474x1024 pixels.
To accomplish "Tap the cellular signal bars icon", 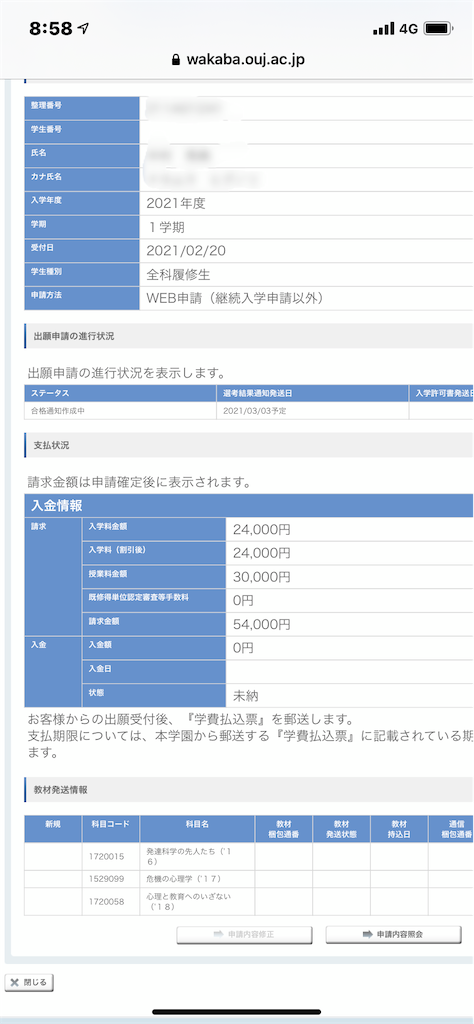I will (384, 29).
